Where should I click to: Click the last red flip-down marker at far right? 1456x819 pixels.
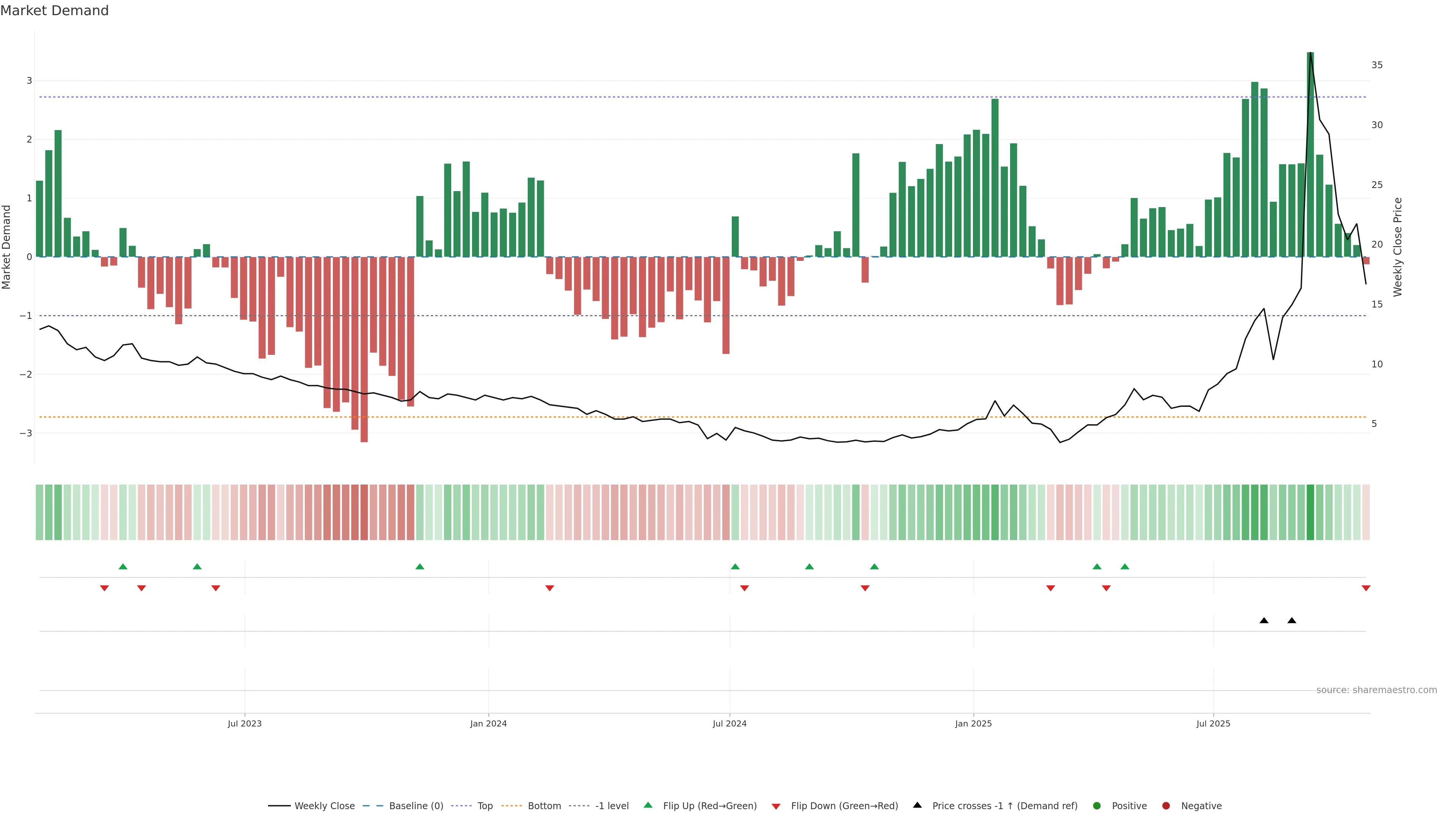[1365, 588]
